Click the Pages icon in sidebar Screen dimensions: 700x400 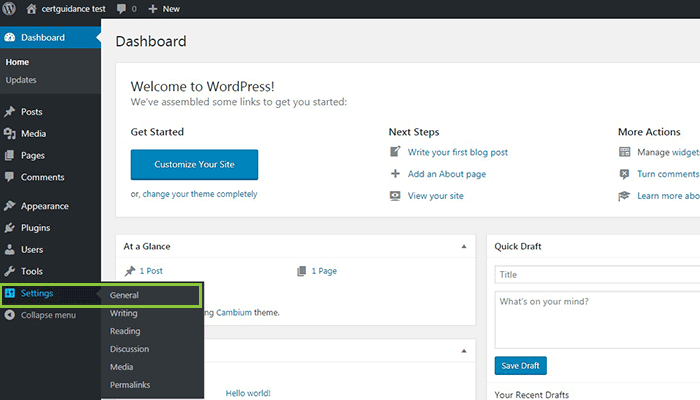pos(9,155)
